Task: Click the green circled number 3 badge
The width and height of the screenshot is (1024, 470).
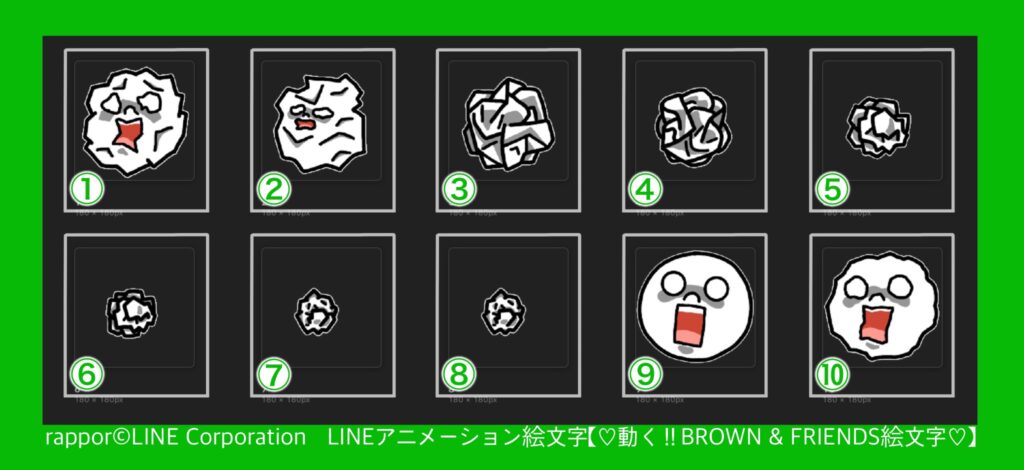Action: coord(459,190)
